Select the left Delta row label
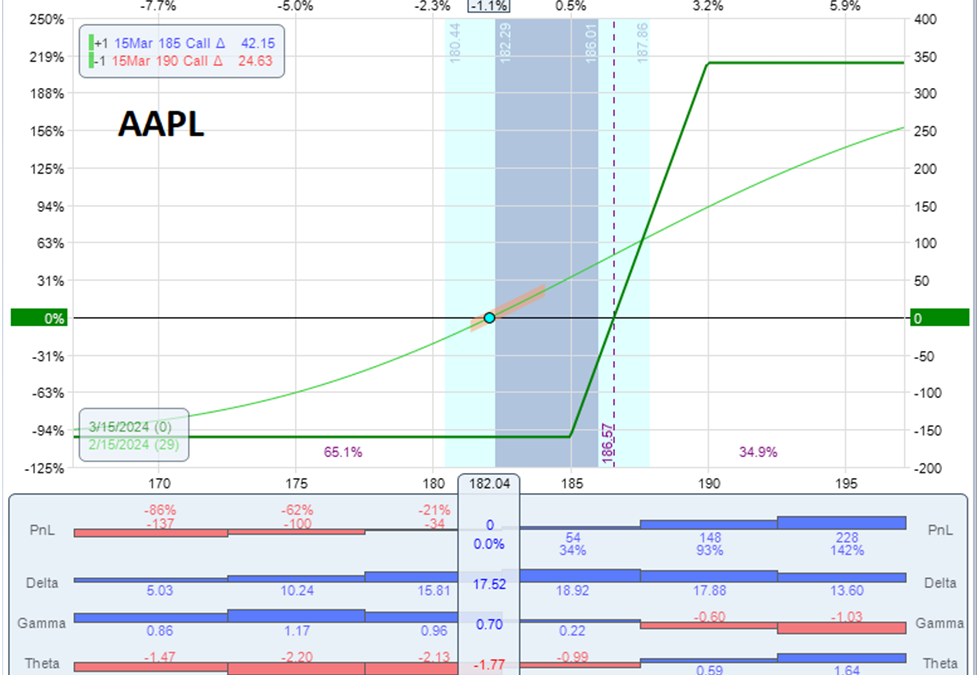This screenshot has height=675, width=979. pos(40,580)
